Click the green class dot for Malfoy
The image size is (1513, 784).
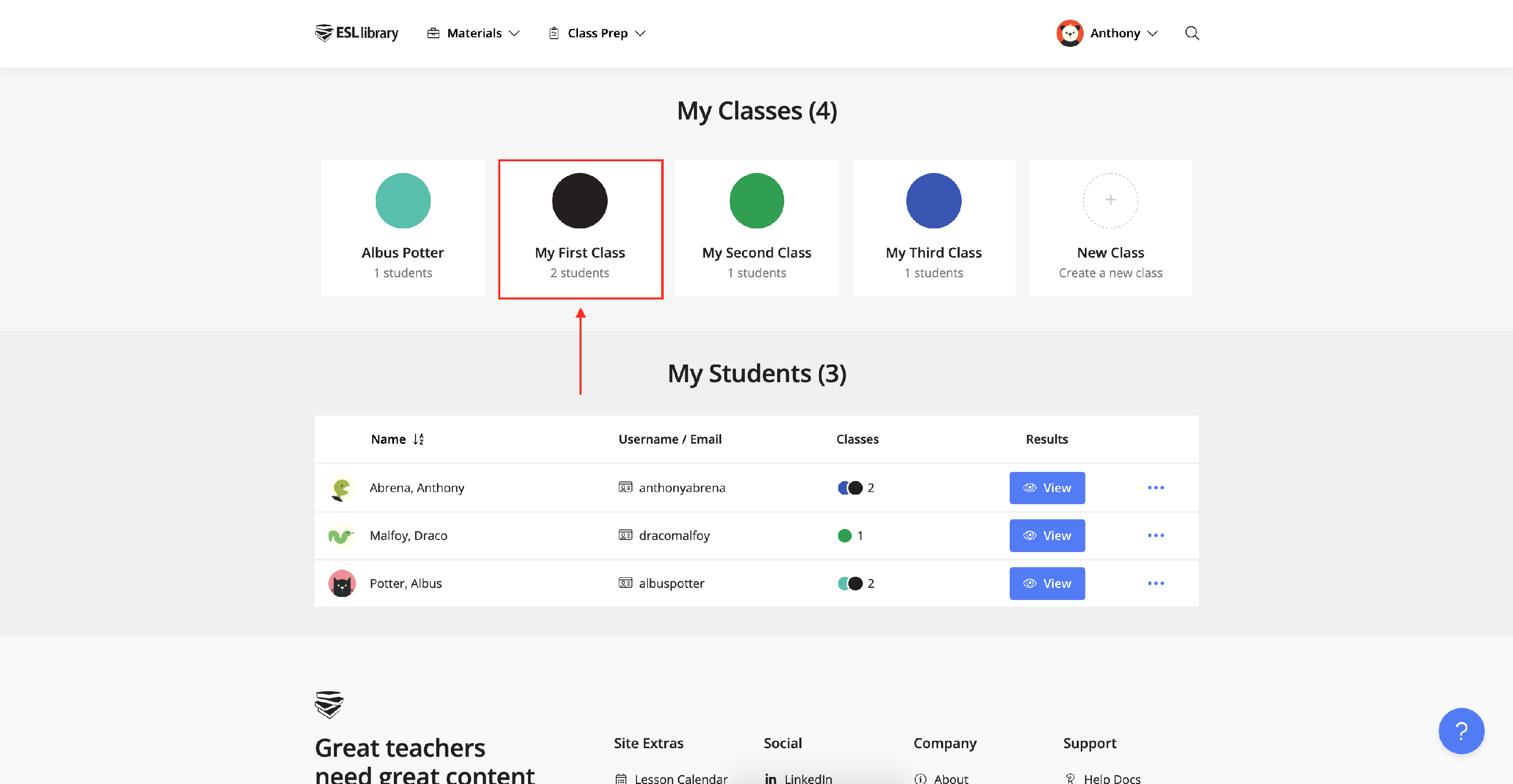click(x=844, y=535)
